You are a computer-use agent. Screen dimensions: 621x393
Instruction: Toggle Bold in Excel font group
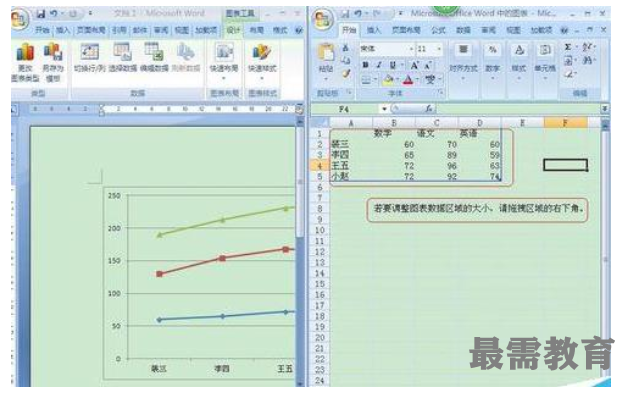[365, 65]
